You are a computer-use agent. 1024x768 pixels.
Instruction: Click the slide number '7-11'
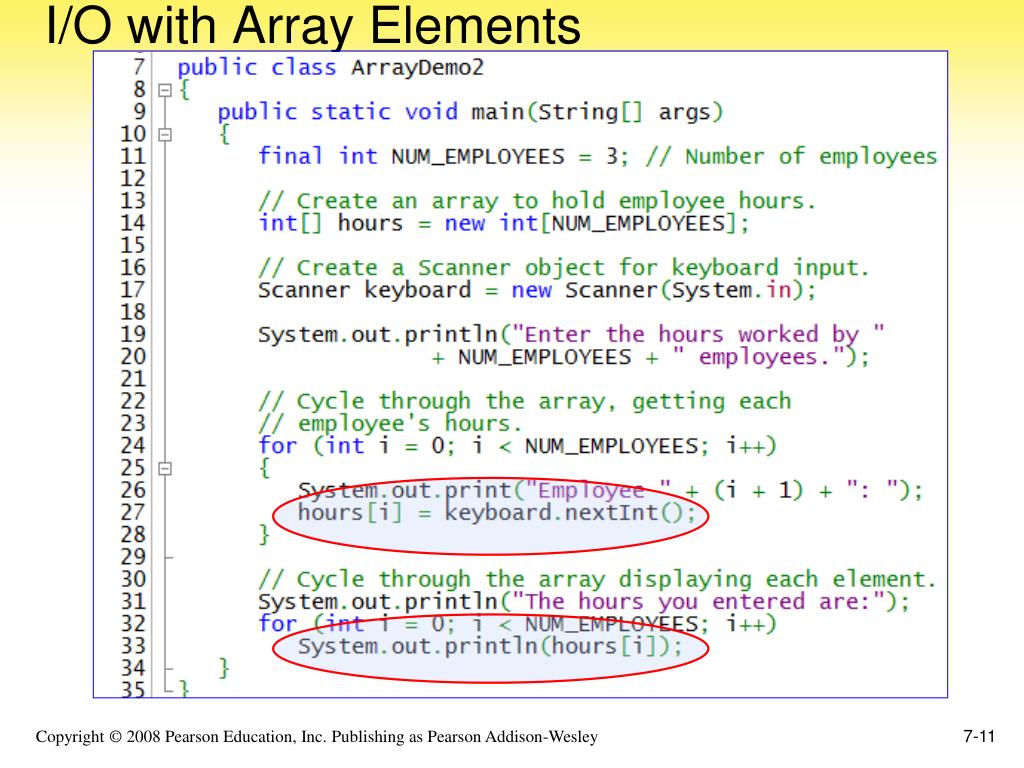979,737
